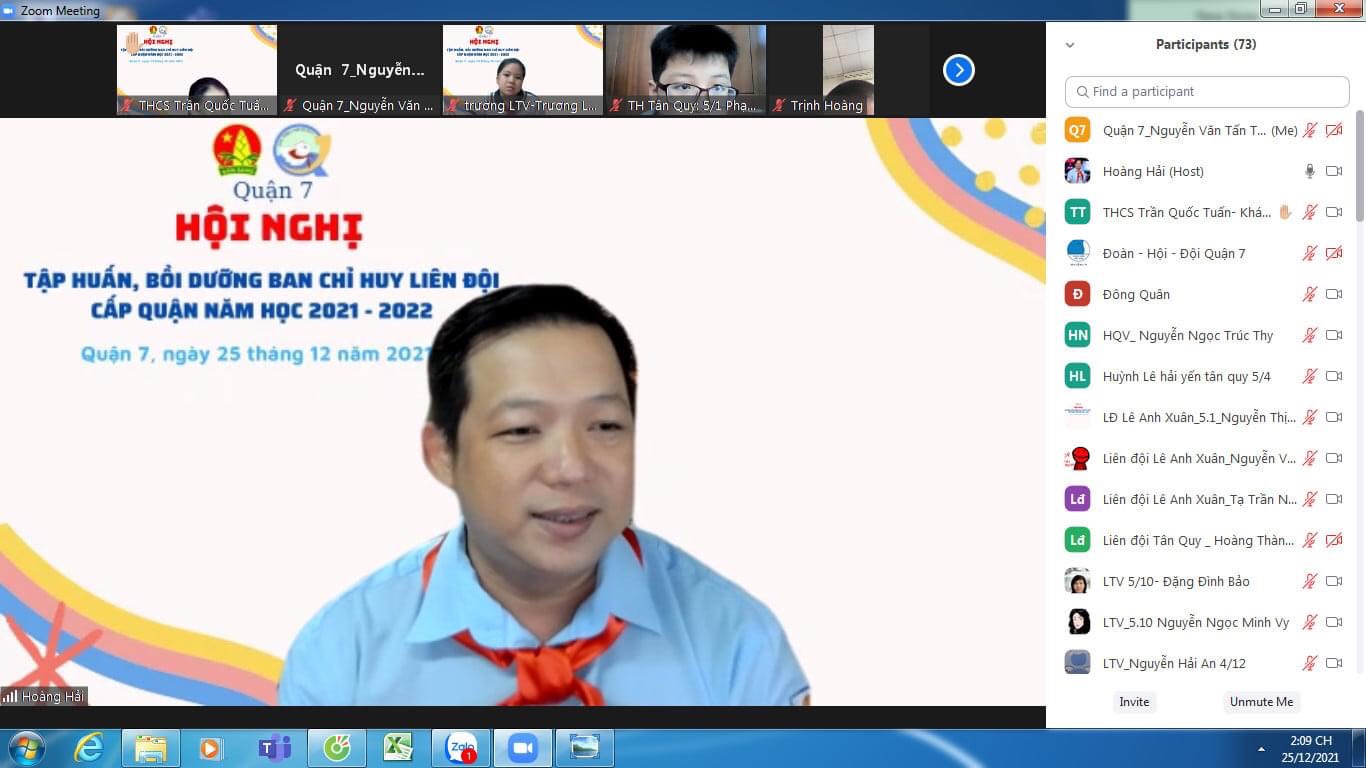
Task: Click the muted mic icon for Đông Quân
Action: pyautogui.click(x=1310, y=294)
